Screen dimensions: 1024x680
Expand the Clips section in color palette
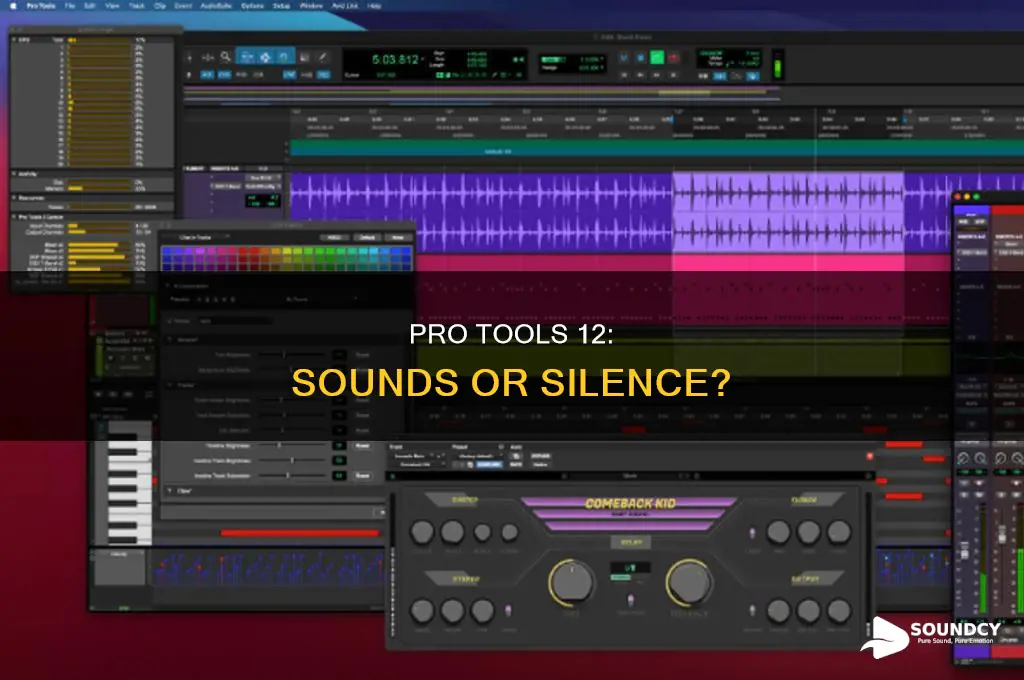click(170, 491)
